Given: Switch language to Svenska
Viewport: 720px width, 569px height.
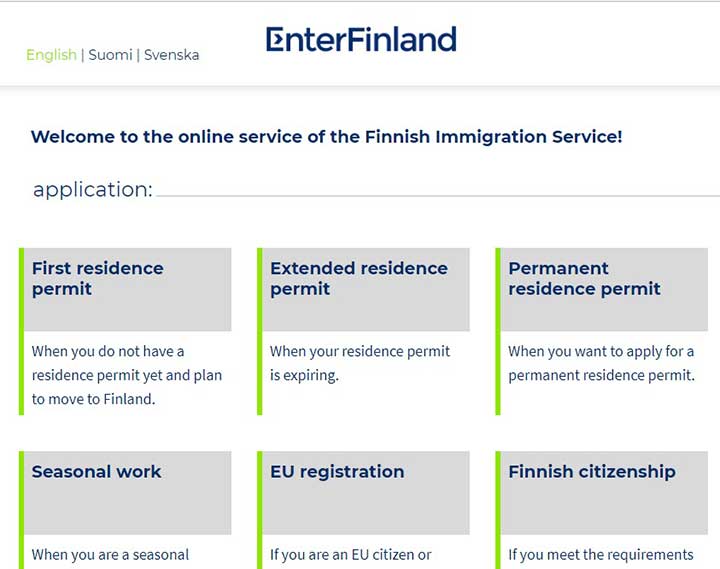Looking at the screenshot, I should point(171,55).
